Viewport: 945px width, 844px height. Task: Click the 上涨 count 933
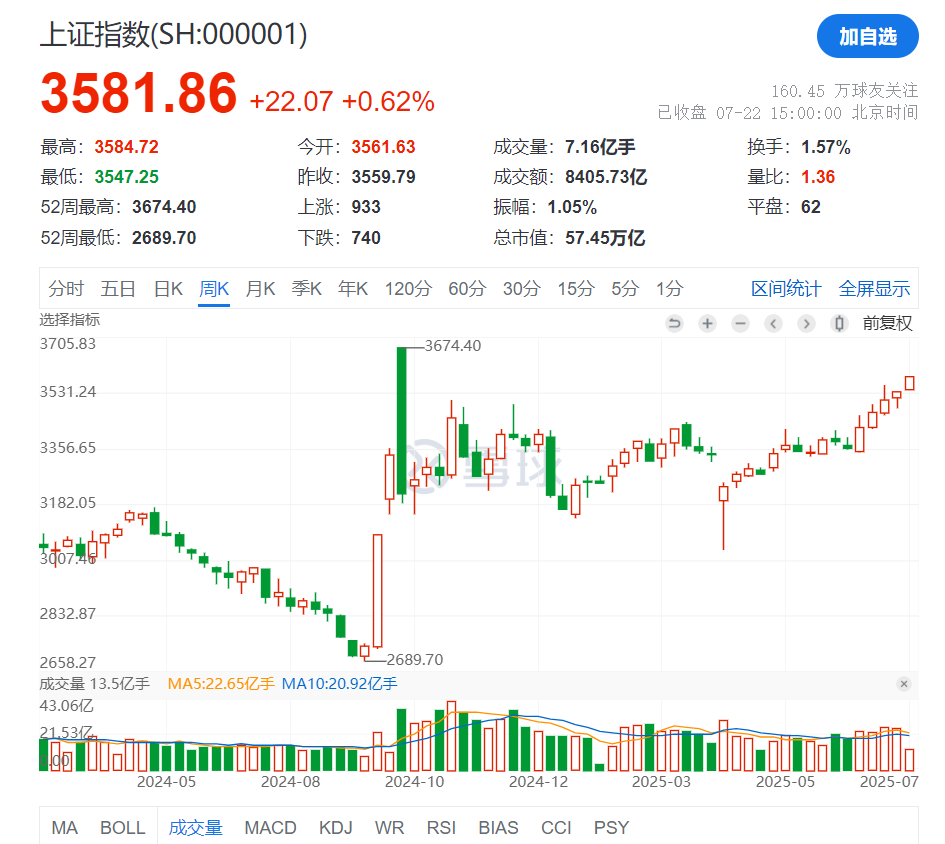click(366, 207)
